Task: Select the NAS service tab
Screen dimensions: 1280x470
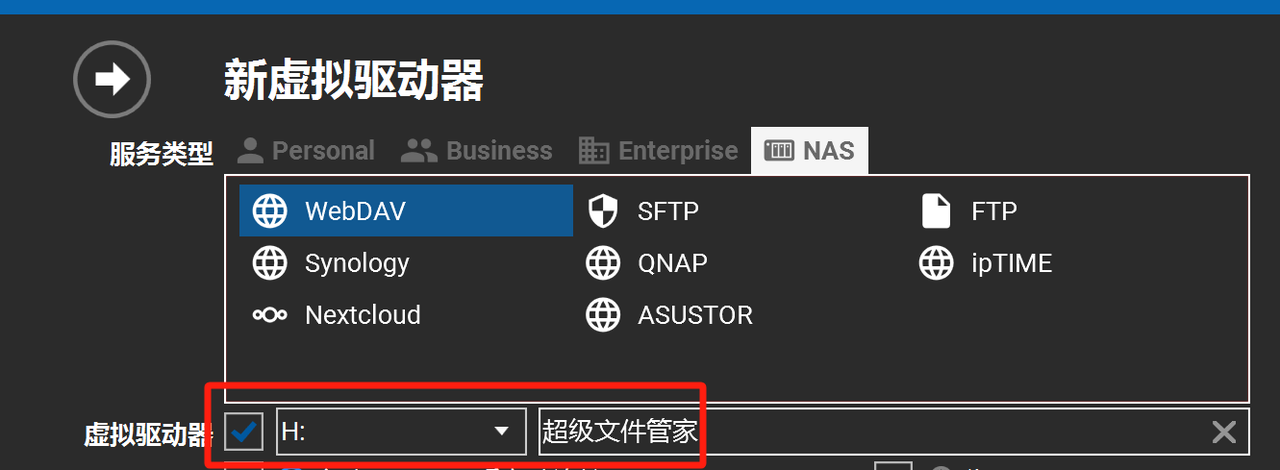Action: (809, 151)
